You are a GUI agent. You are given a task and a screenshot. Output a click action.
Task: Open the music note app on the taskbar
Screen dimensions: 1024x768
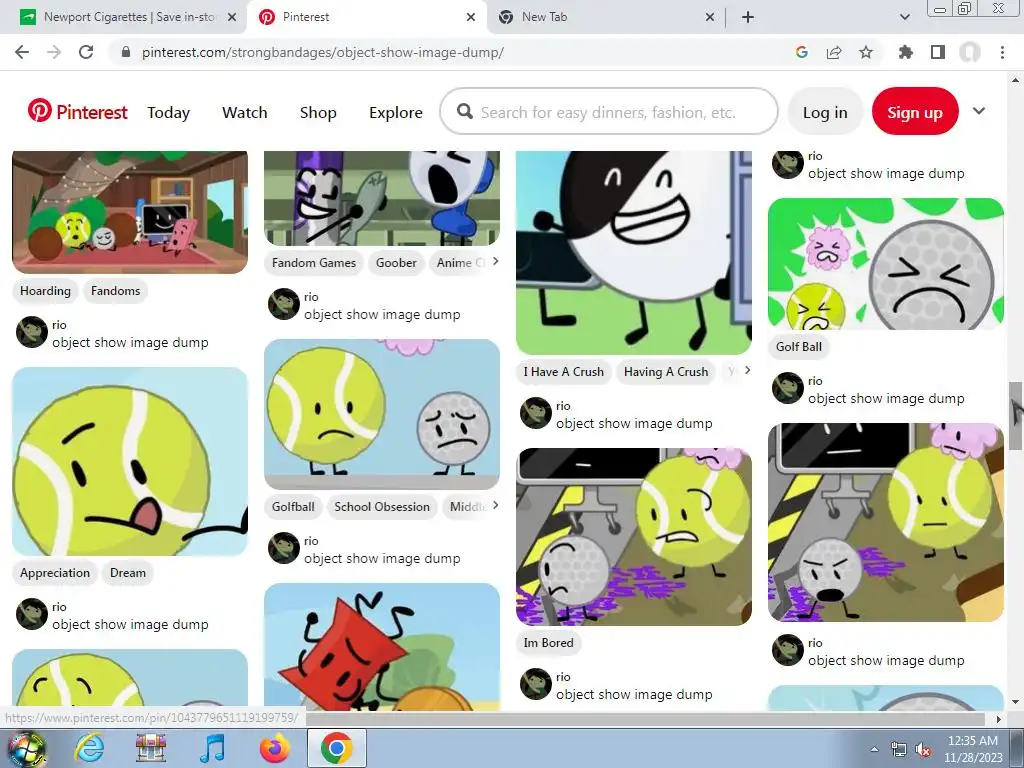point(212,748)
